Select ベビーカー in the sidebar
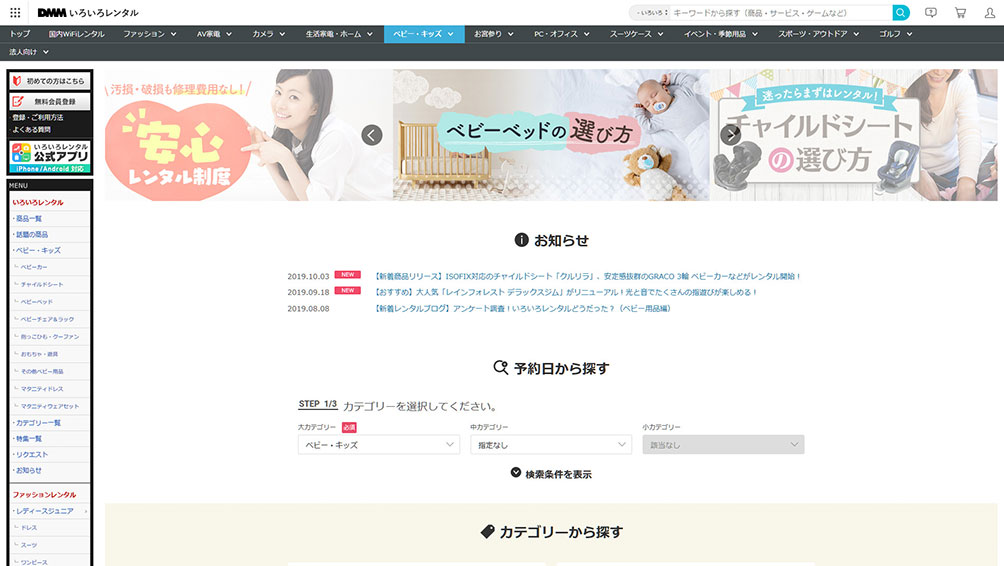 (x=34, y=267)
